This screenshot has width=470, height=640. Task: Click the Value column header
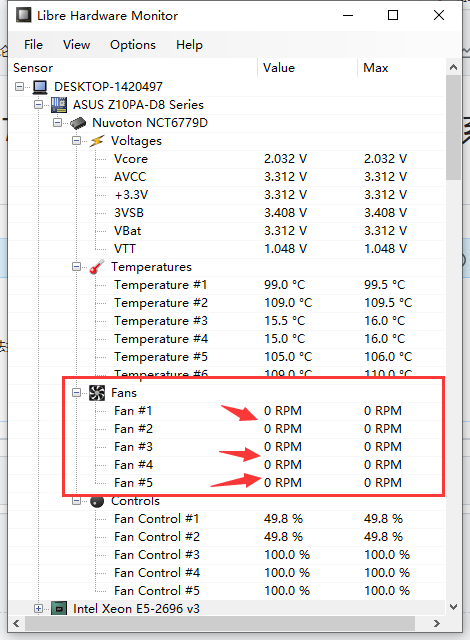pos(308,68)
